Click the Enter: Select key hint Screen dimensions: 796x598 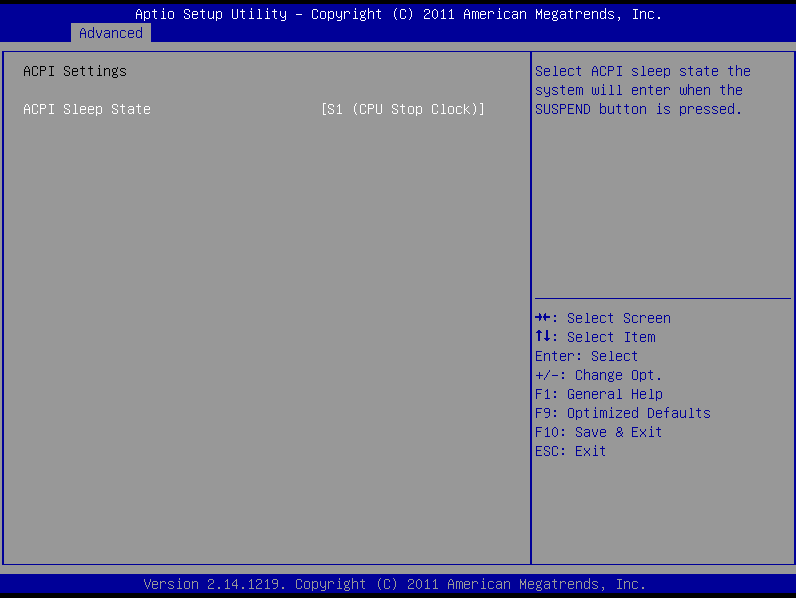[586, 356]
